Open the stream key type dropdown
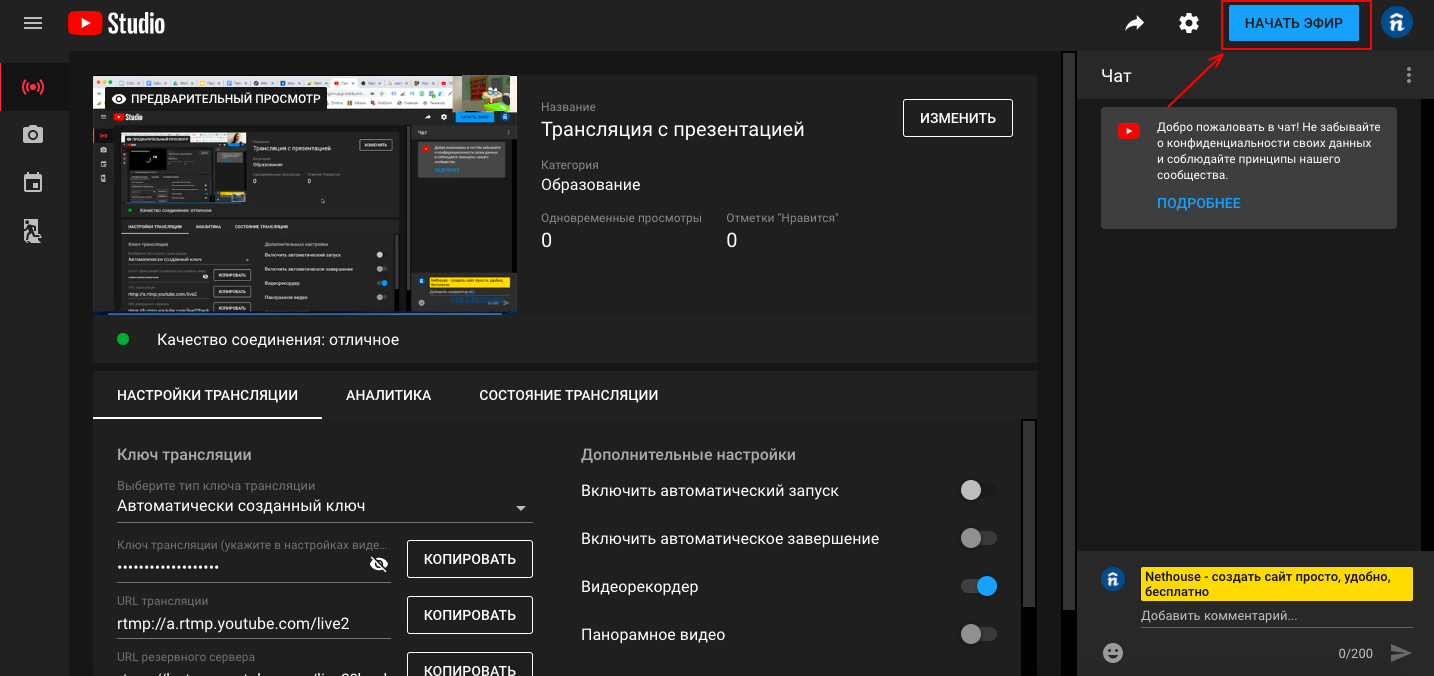The width and height of the screenshot is (1434, 676). (x=520, y=507)
